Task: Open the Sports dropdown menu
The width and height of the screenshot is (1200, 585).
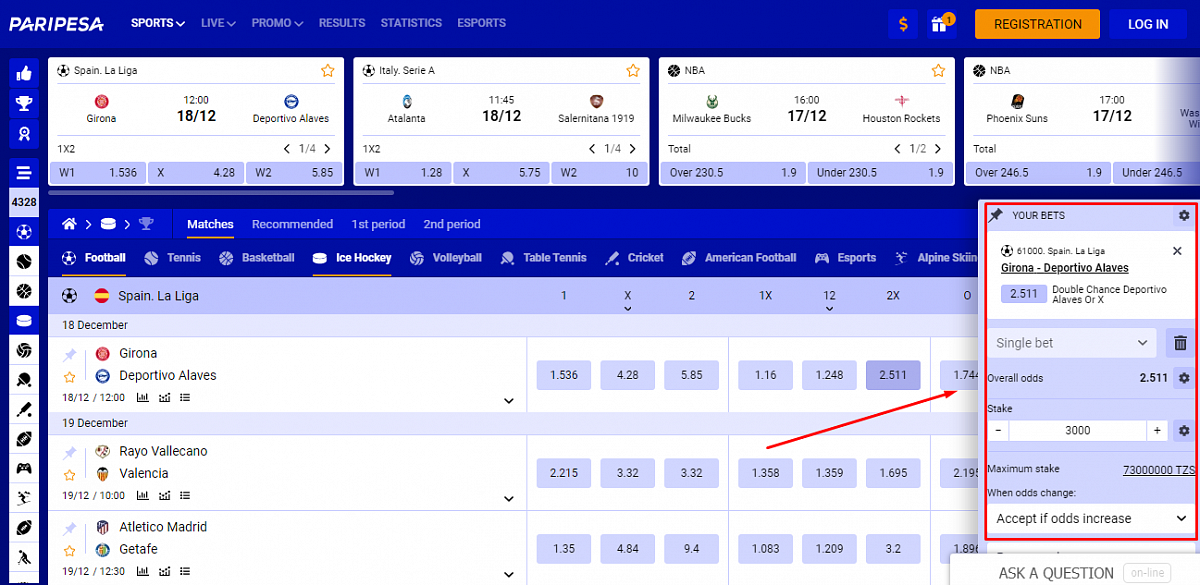Action: 158,23
